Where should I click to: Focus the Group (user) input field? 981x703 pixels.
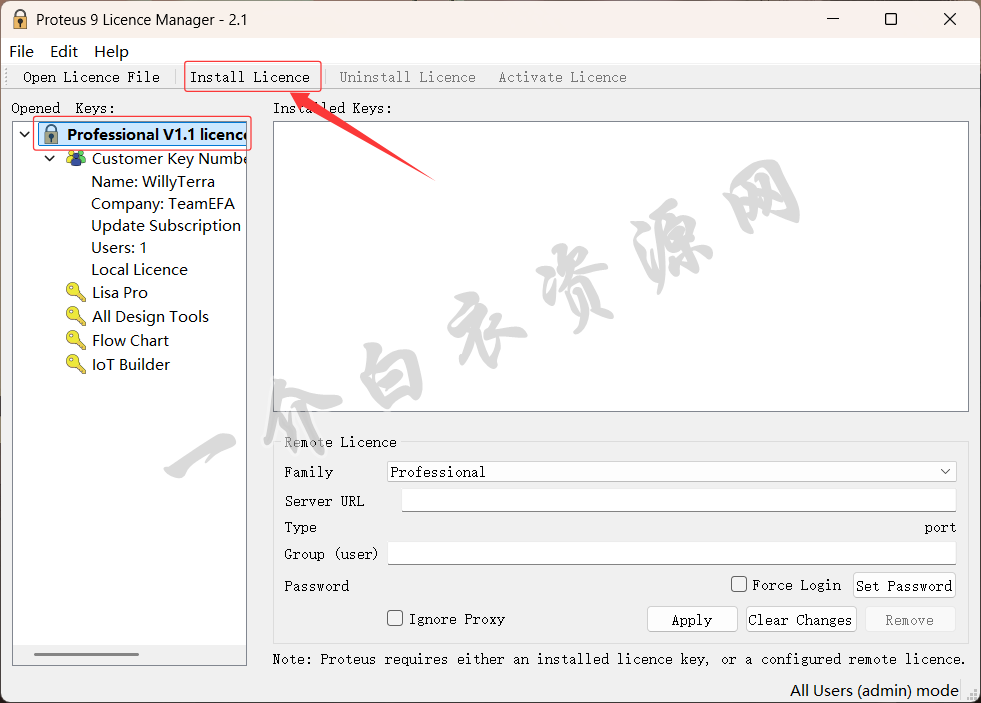[x=671, y=554]
